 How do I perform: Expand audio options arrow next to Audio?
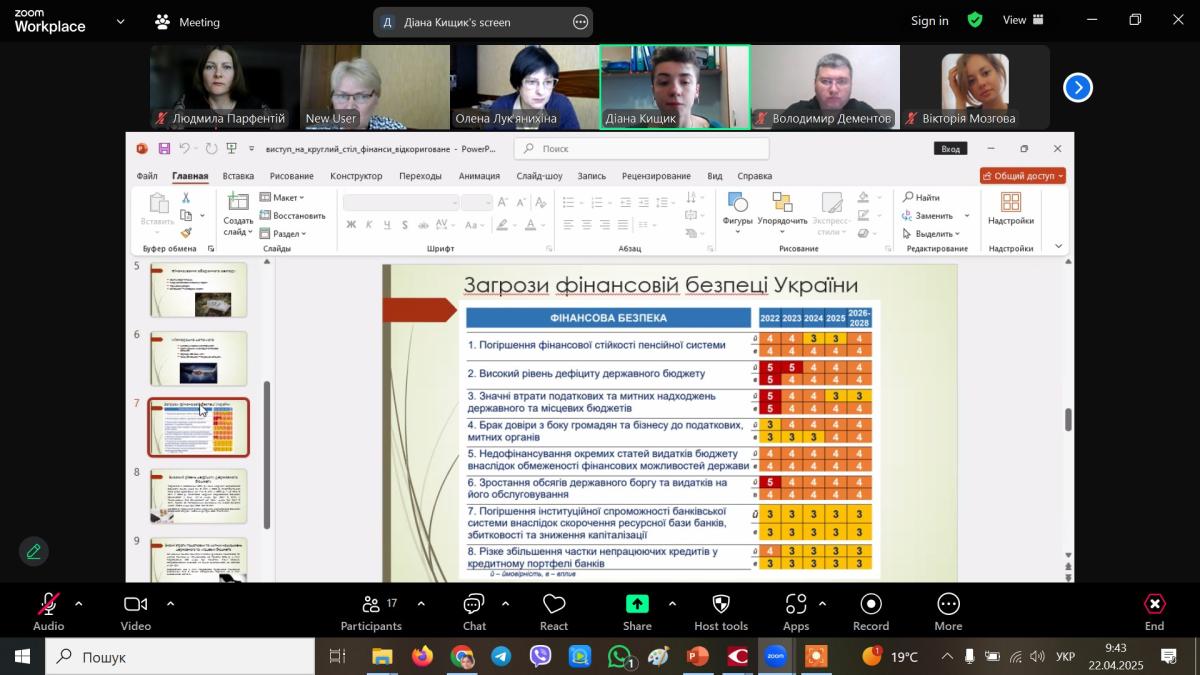coord(79,604)
